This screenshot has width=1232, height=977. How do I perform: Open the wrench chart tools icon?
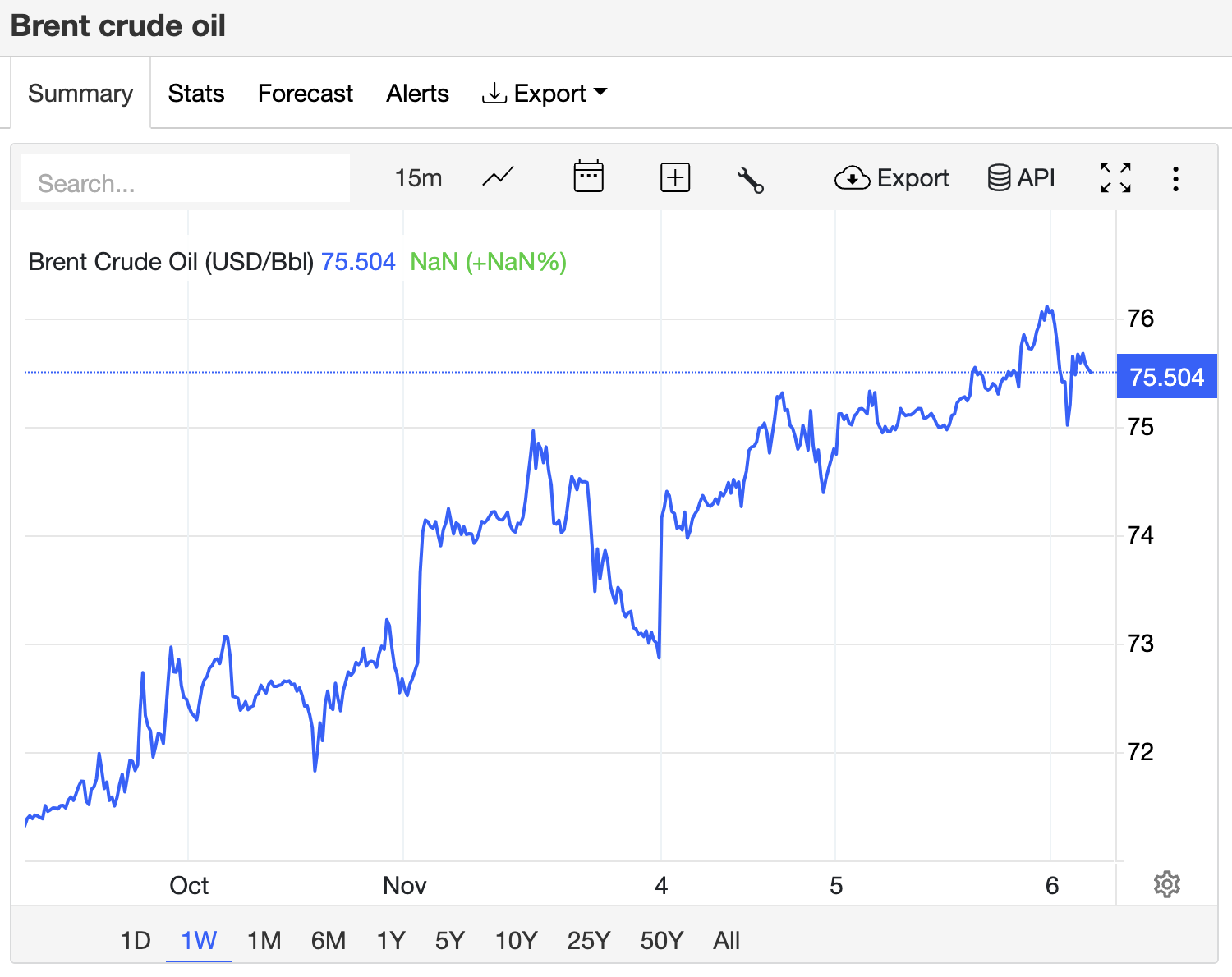tap(751, 179)
